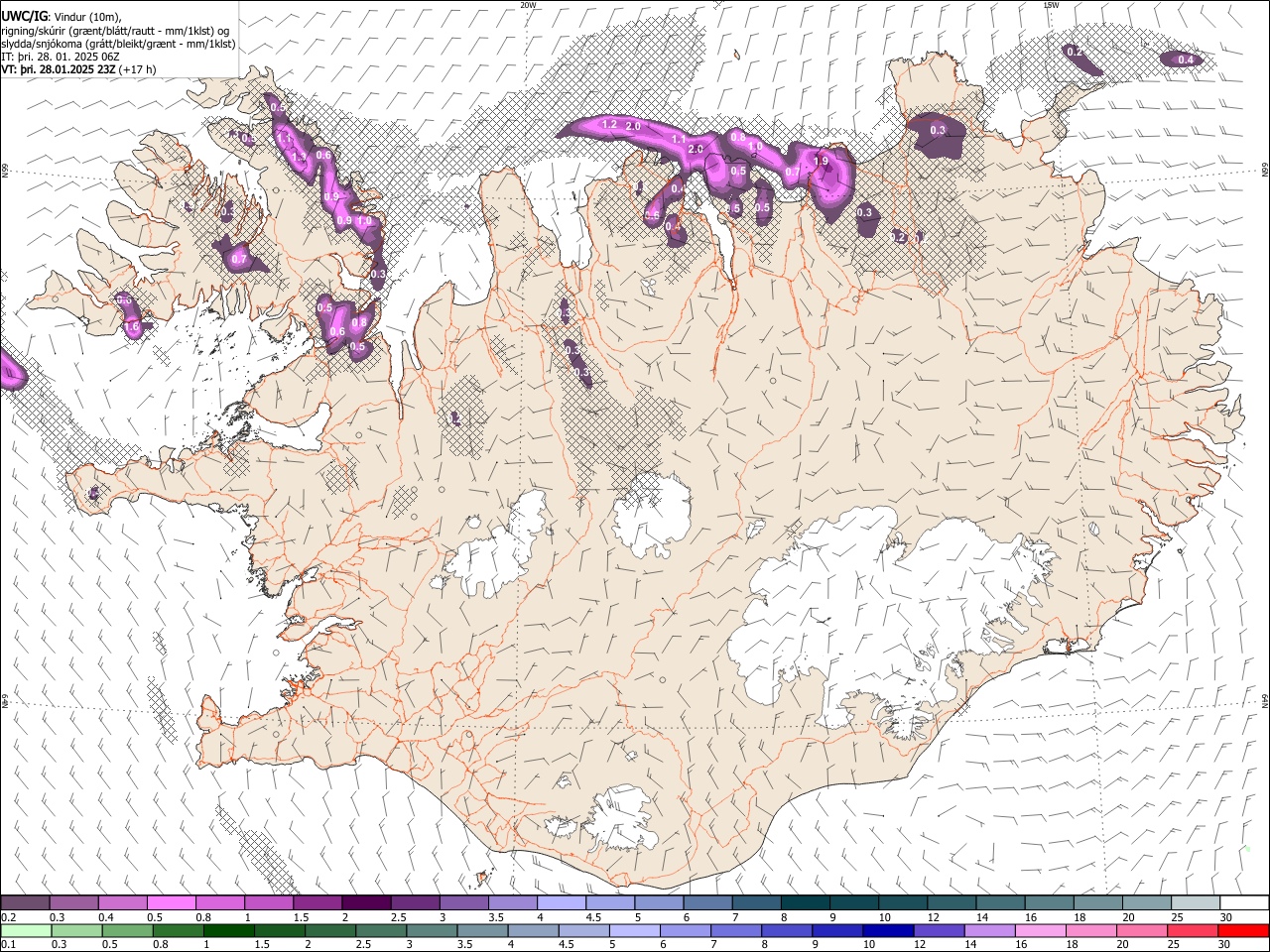Image resolution: width=1270 pixels, height=952 pixels.
Task: Pick the dark teal 8–9 upper legend swatch
Action: pos(805,902)
